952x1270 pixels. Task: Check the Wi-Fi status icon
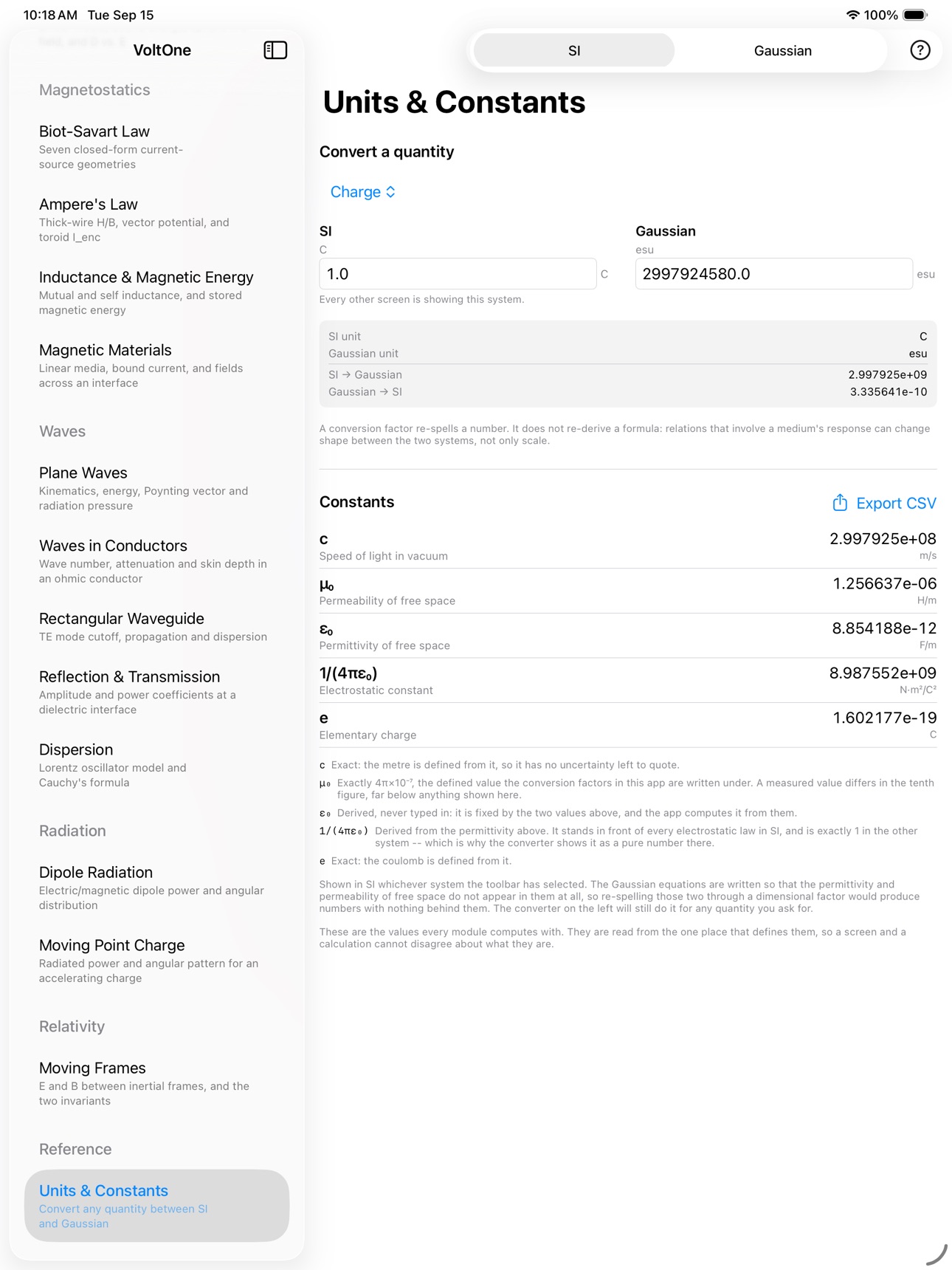(x=852, y=15)
